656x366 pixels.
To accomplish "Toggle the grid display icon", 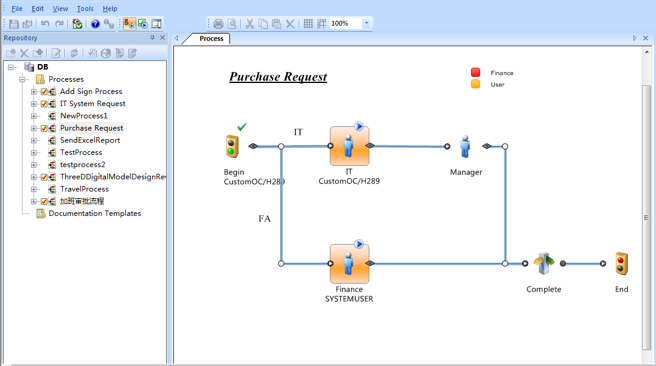I will coord(308,24).
